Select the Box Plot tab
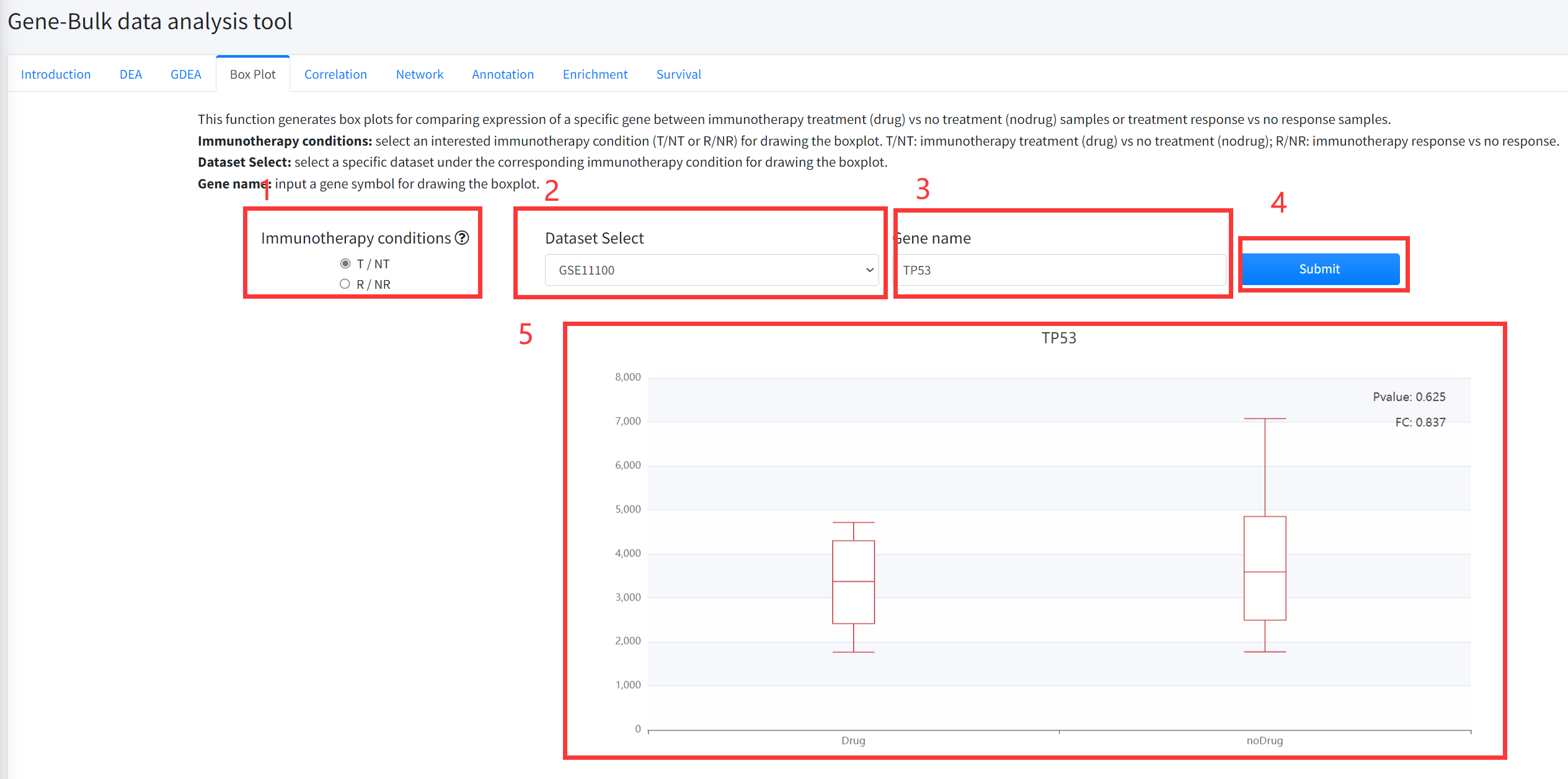This screenshot has width=1568, height=779. 252,74
